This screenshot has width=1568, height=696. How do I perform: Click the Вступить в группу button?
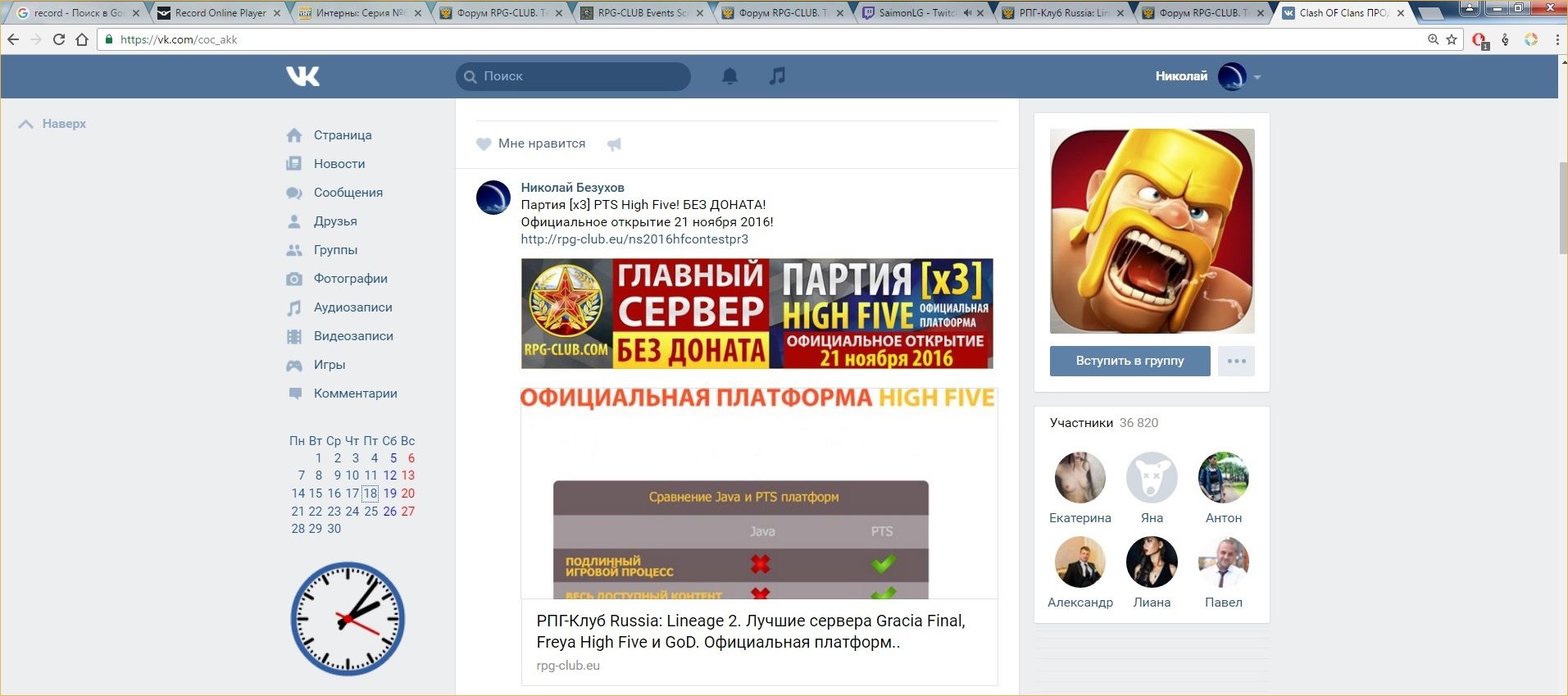point(1129,361)
